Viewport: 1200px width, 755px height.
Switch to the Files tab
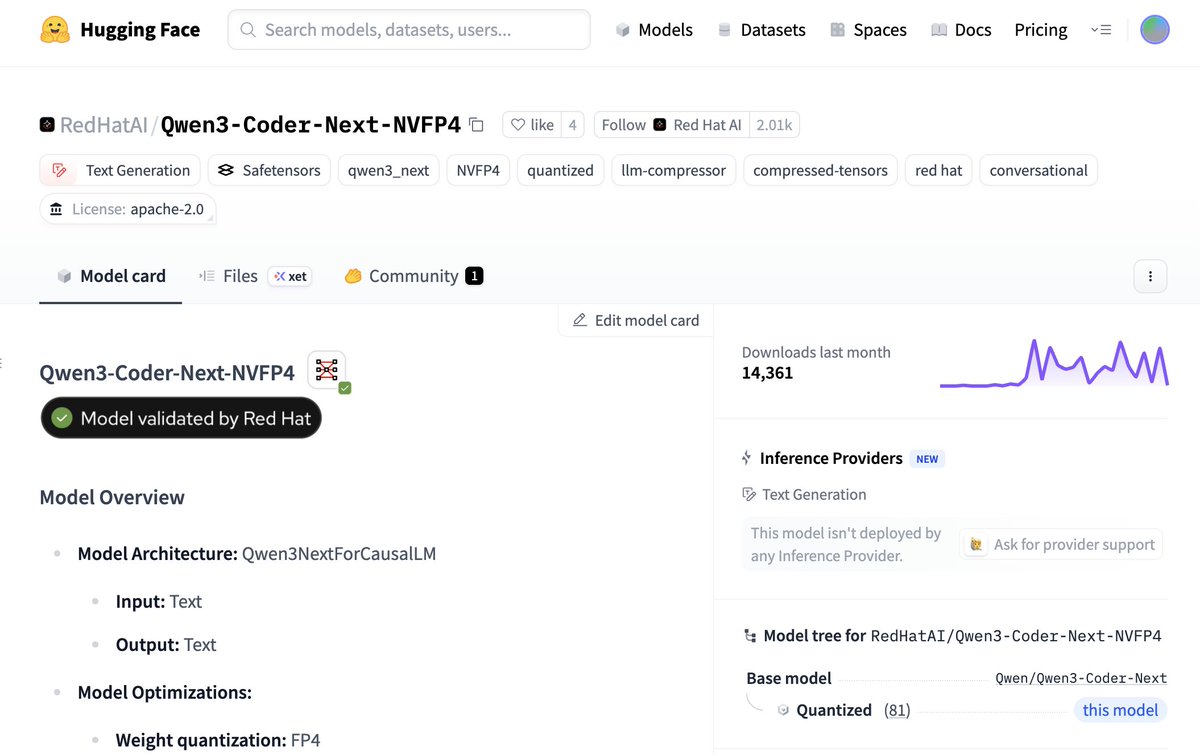[228, 276]
